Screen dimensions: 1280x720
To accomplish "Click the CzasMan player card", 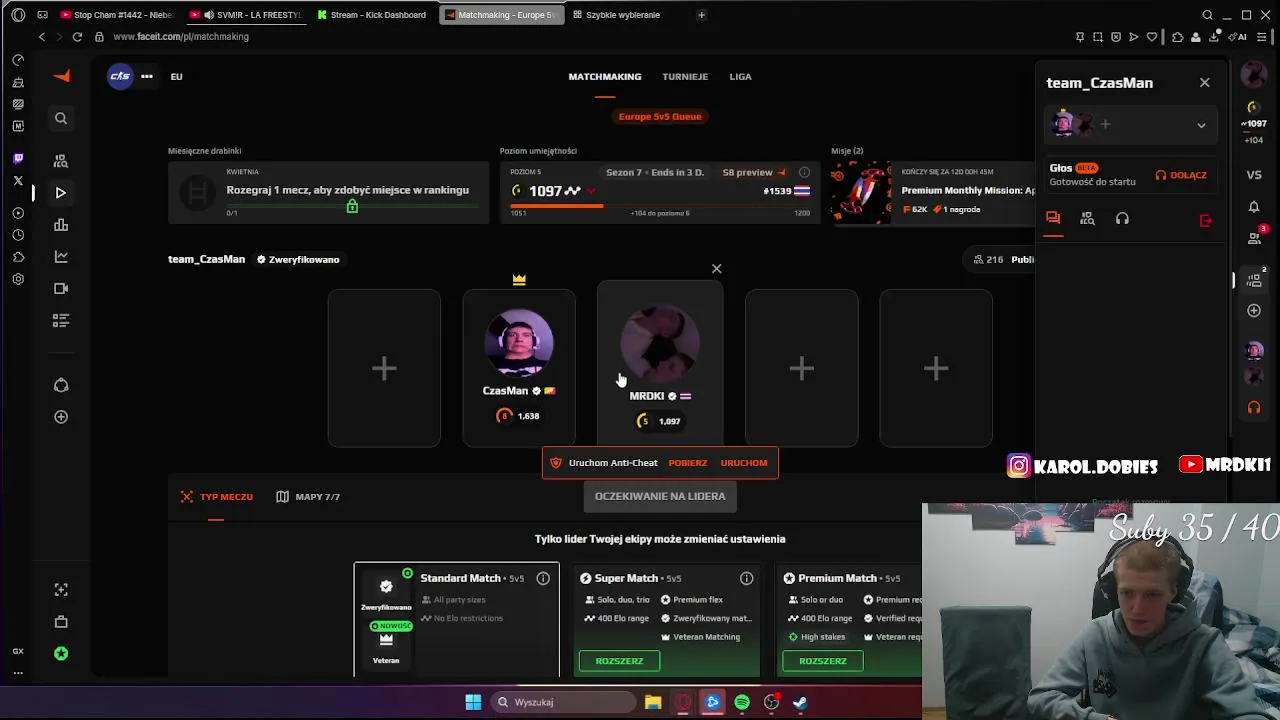I will tap(519, 368).
